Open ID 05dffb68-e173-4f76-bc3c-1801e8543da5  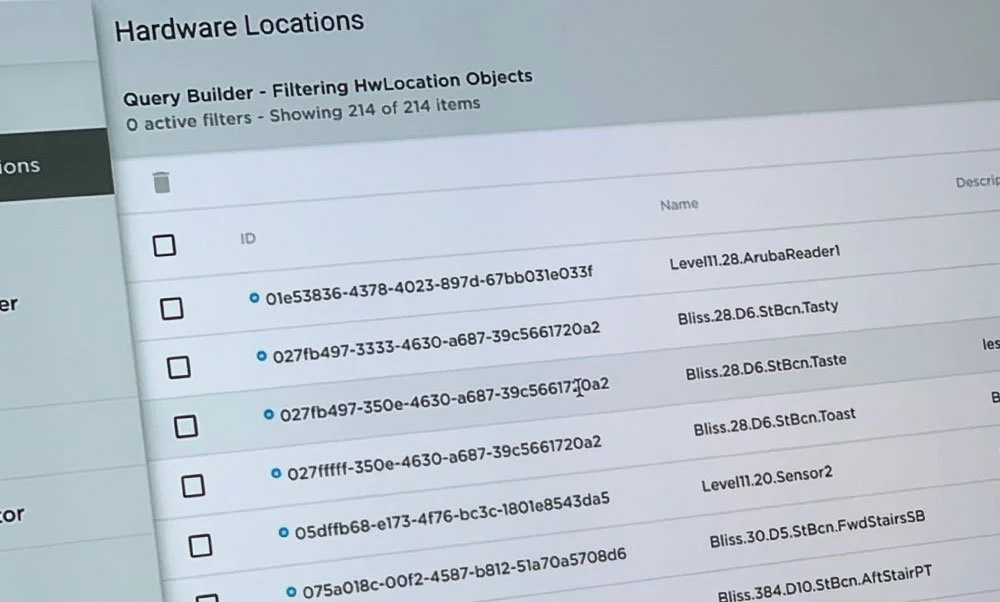click(452, 516)
